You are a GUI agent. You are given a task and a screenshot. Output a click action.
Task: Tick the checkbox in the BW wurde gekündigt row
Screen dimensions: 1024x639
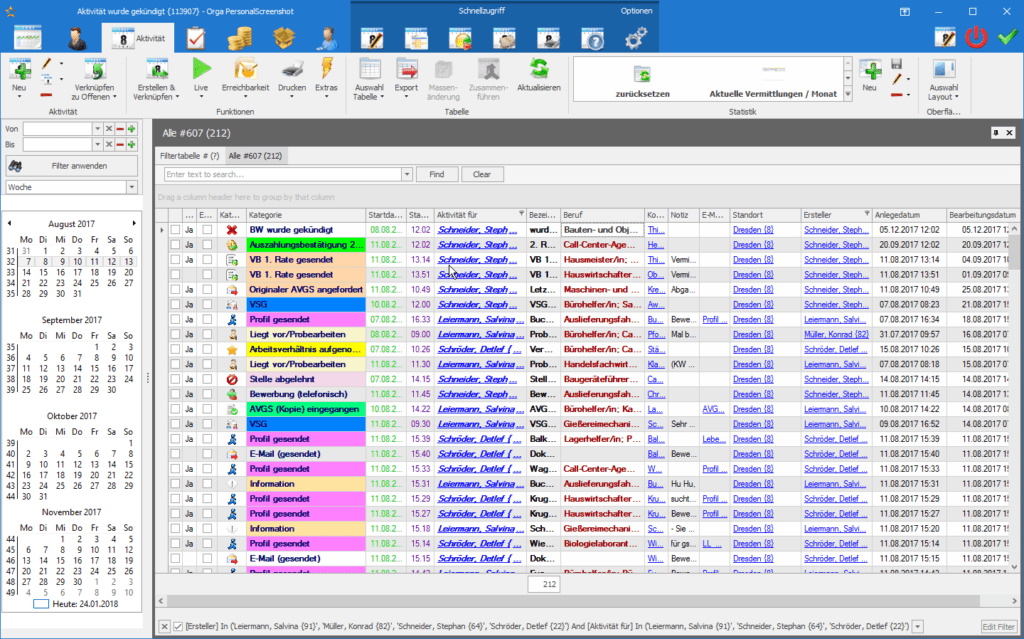click(175, 230)
